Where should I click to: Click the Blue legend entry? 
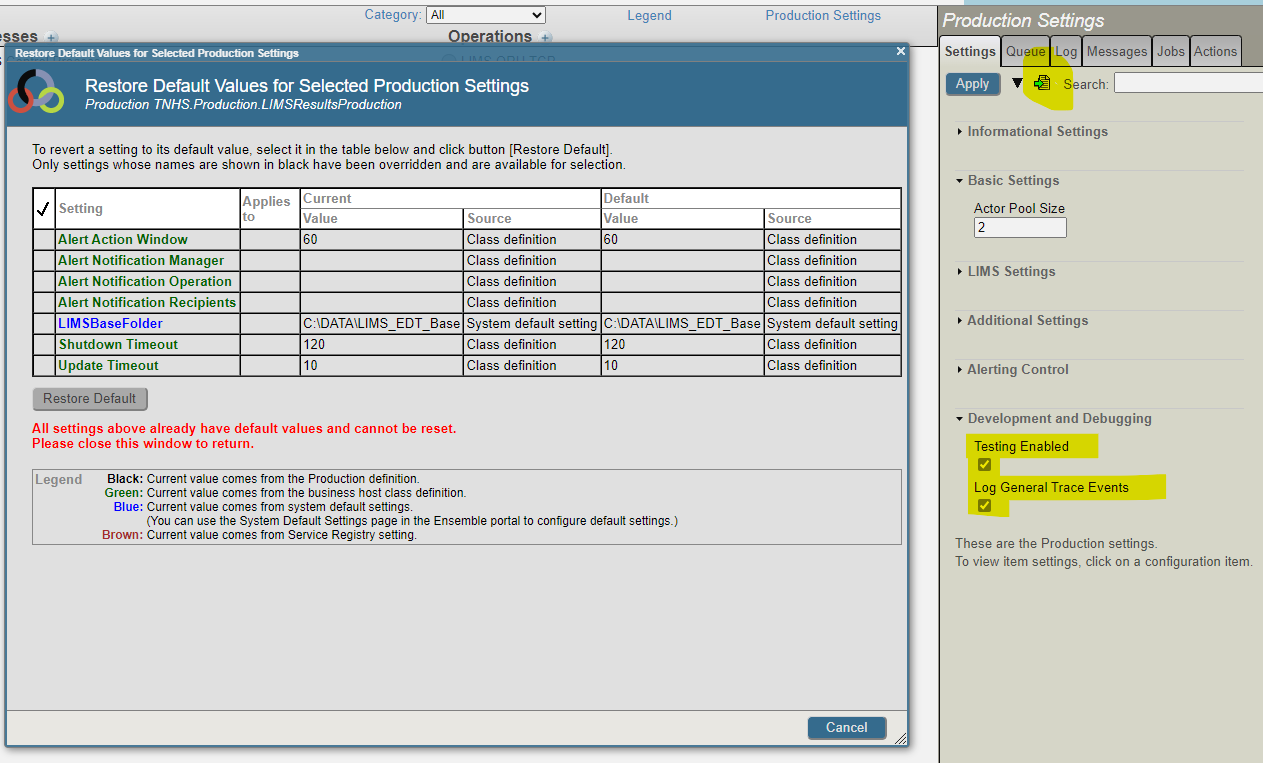click(263, 507)
